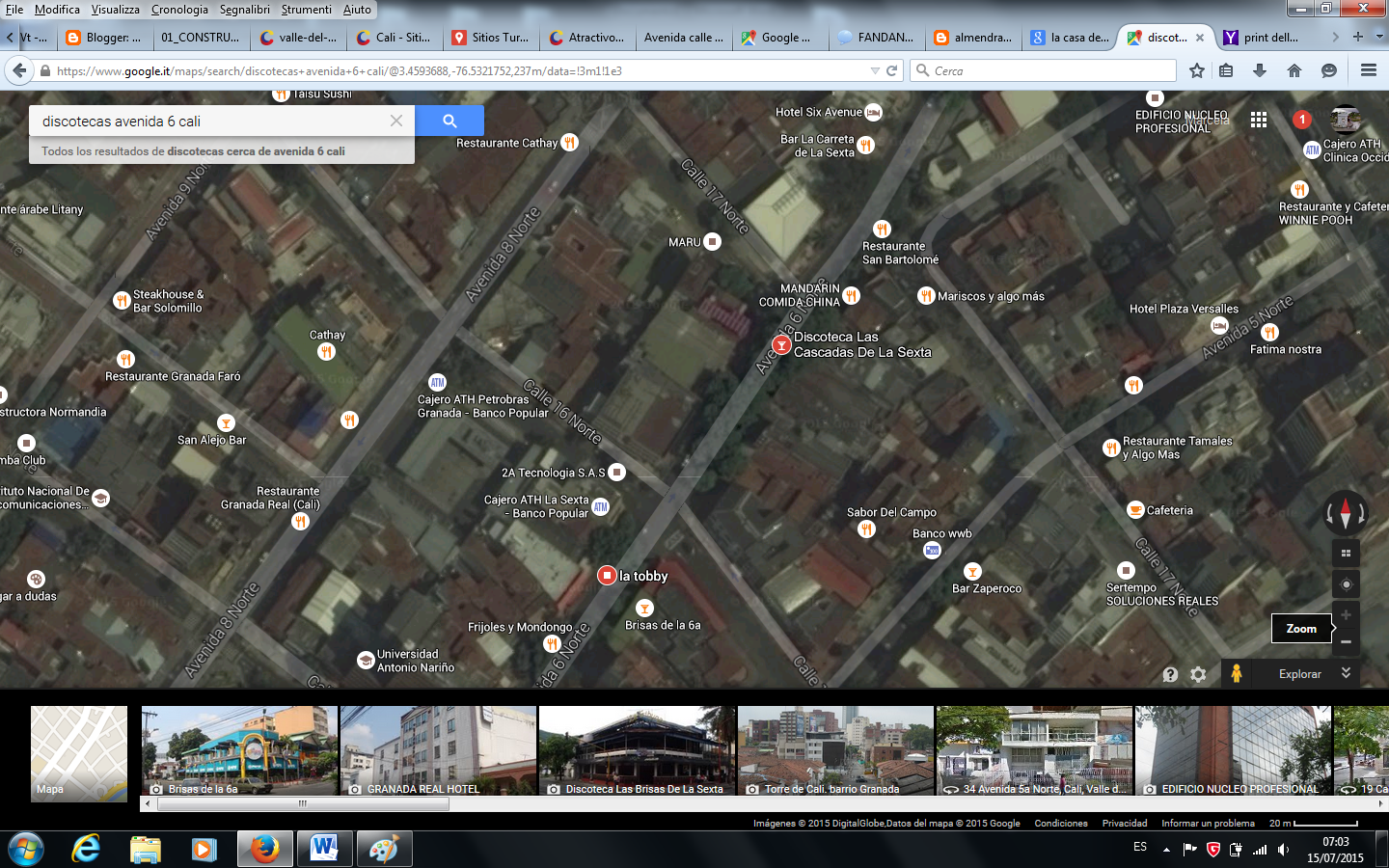List all tabs dropdown arrow

click(x=1379, y=38)
